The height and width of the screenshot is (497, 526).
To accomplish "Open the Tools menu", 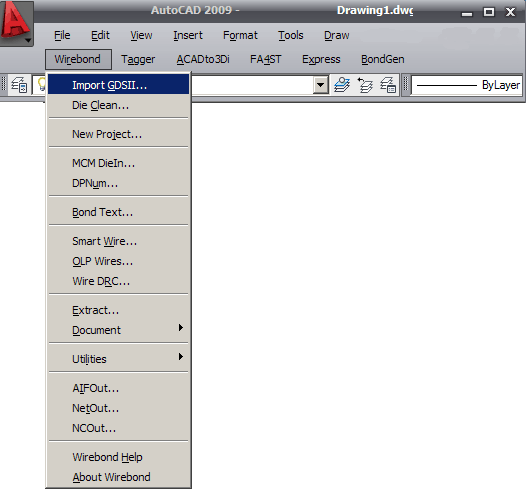I will 291,35.
